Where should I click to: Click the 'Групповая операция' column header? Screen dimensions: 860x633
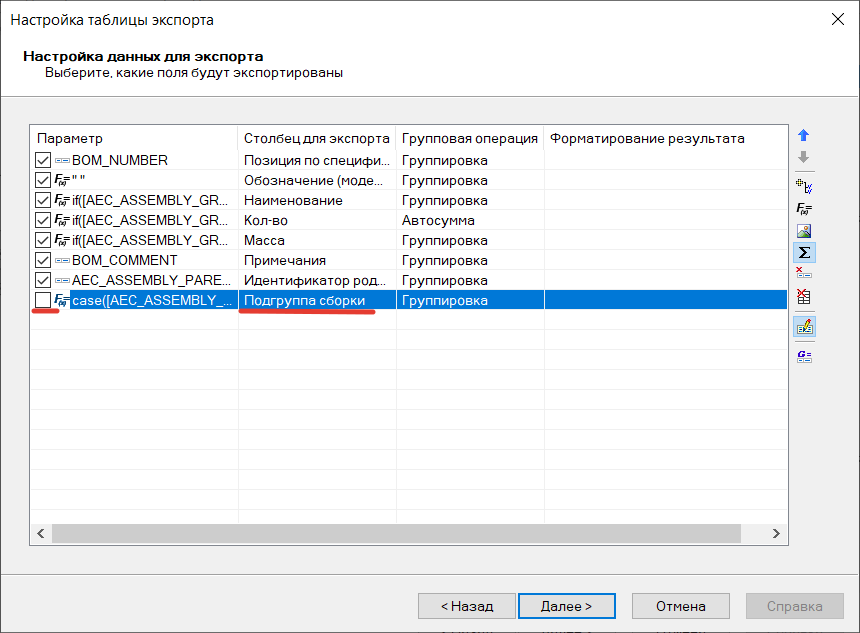pyautogui.click(x=469, y=138)
